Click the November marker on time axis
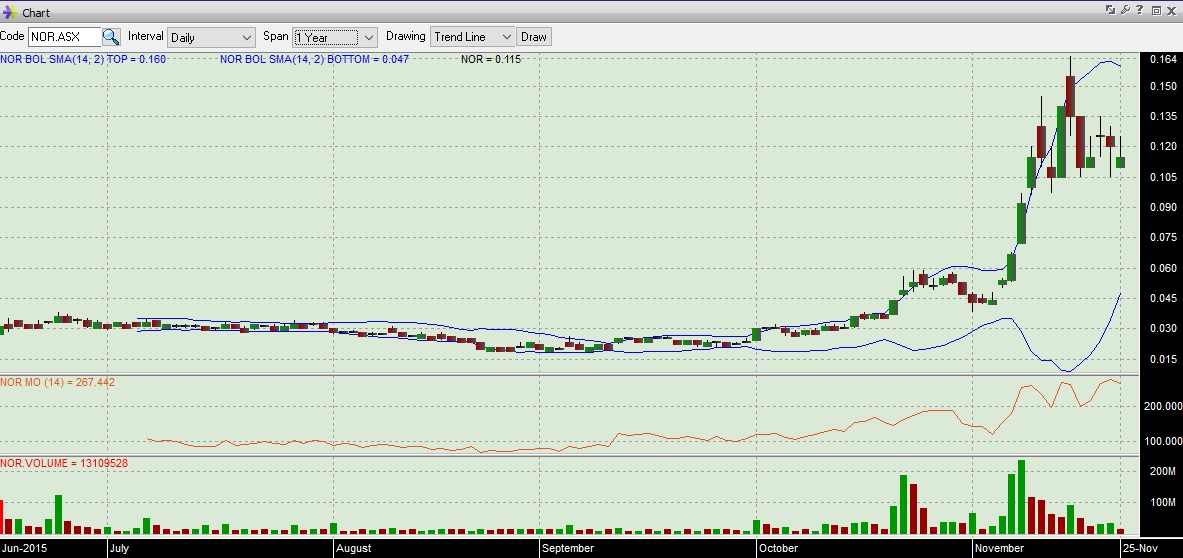1183x558 pixels. coord(998,548)
